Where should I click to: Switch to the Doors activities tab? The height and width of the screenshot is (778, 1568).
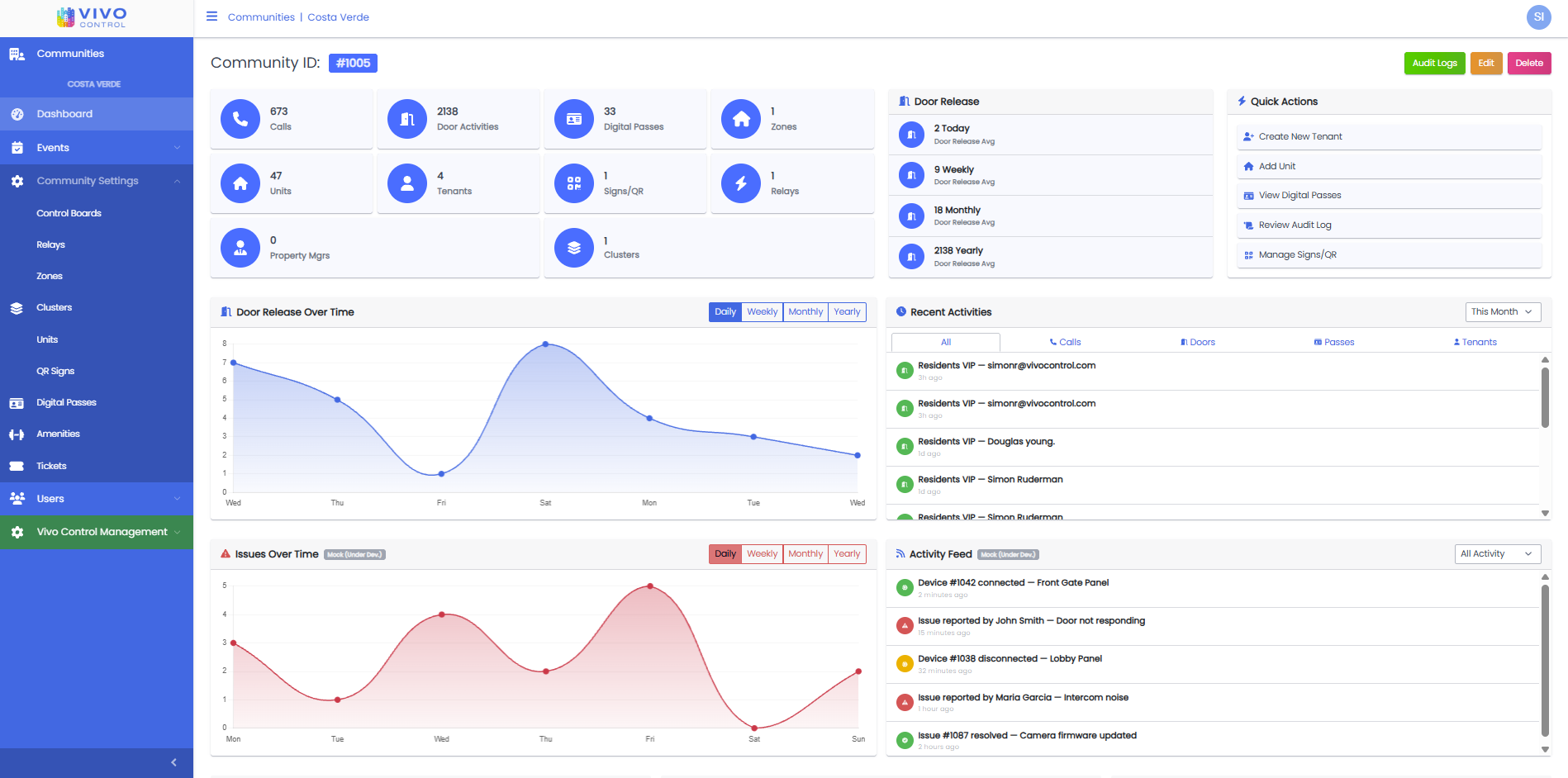coord(1198,342)
